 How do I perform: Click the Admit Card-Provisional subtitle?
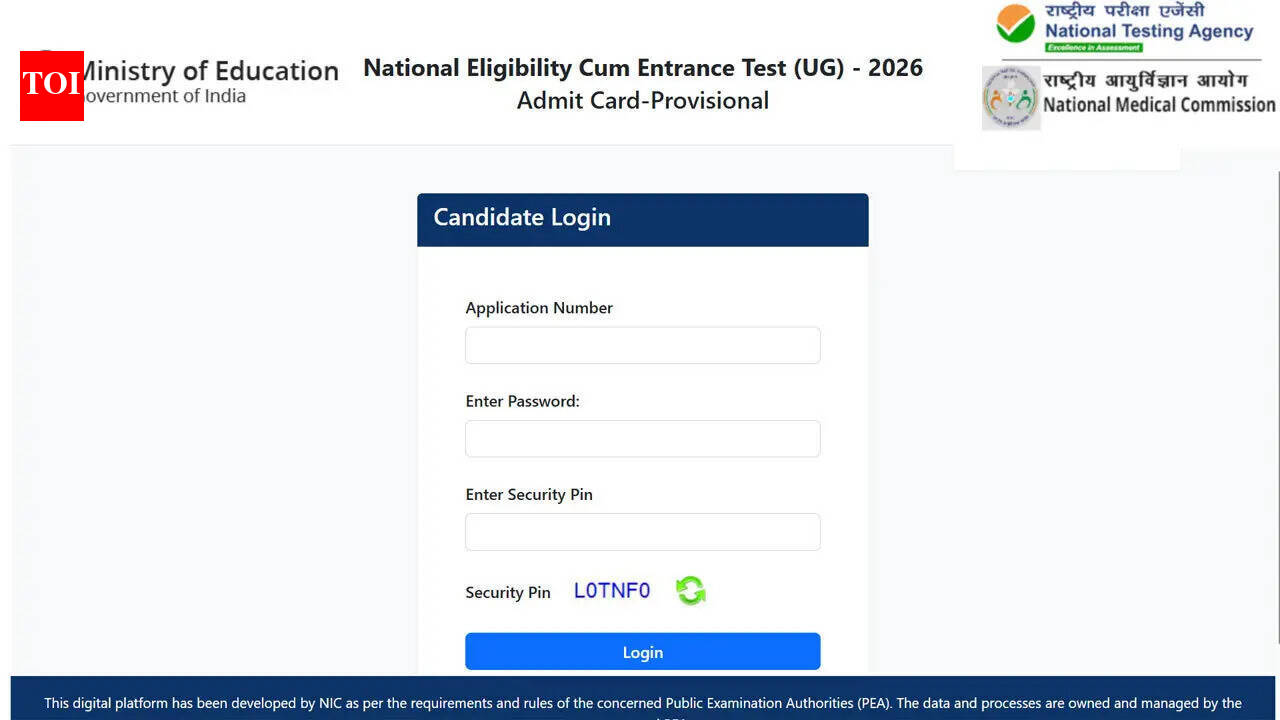pyautogui.click(x=642, y=101)
